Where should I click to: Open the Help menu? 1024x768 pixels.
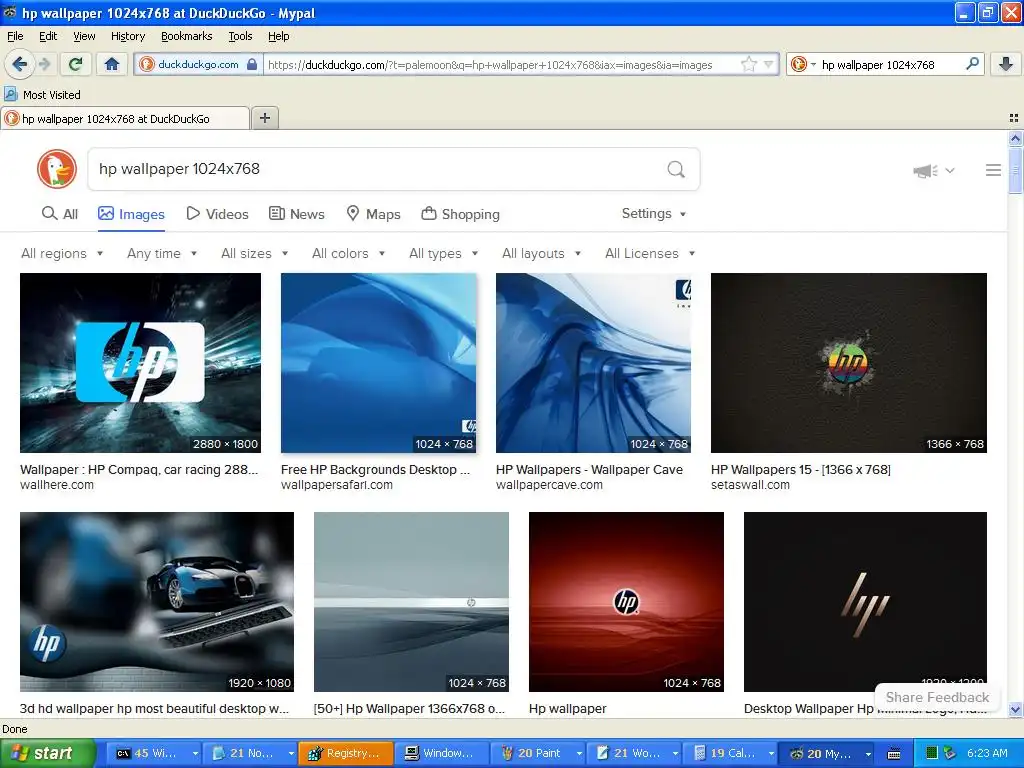point(278,36)
